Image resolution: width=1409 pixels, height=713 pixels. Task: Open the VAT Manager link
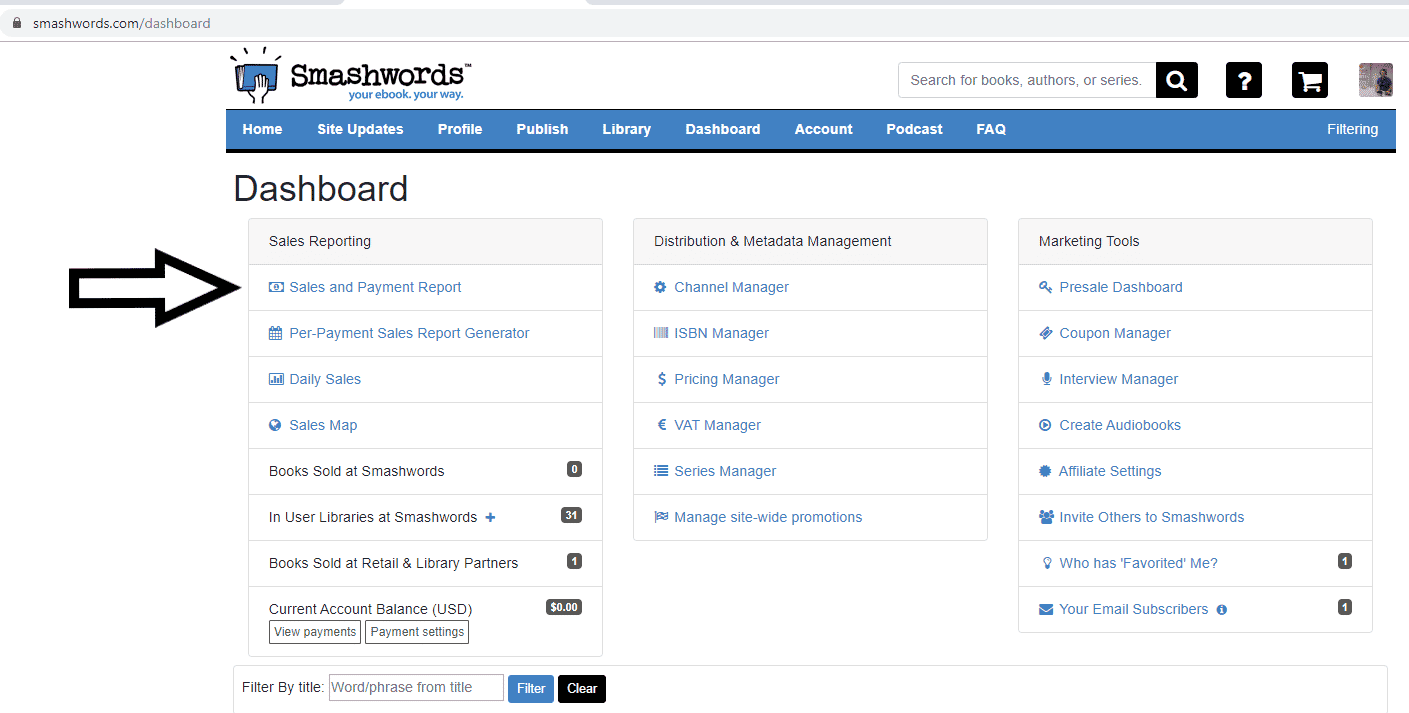tap(717, 425)
